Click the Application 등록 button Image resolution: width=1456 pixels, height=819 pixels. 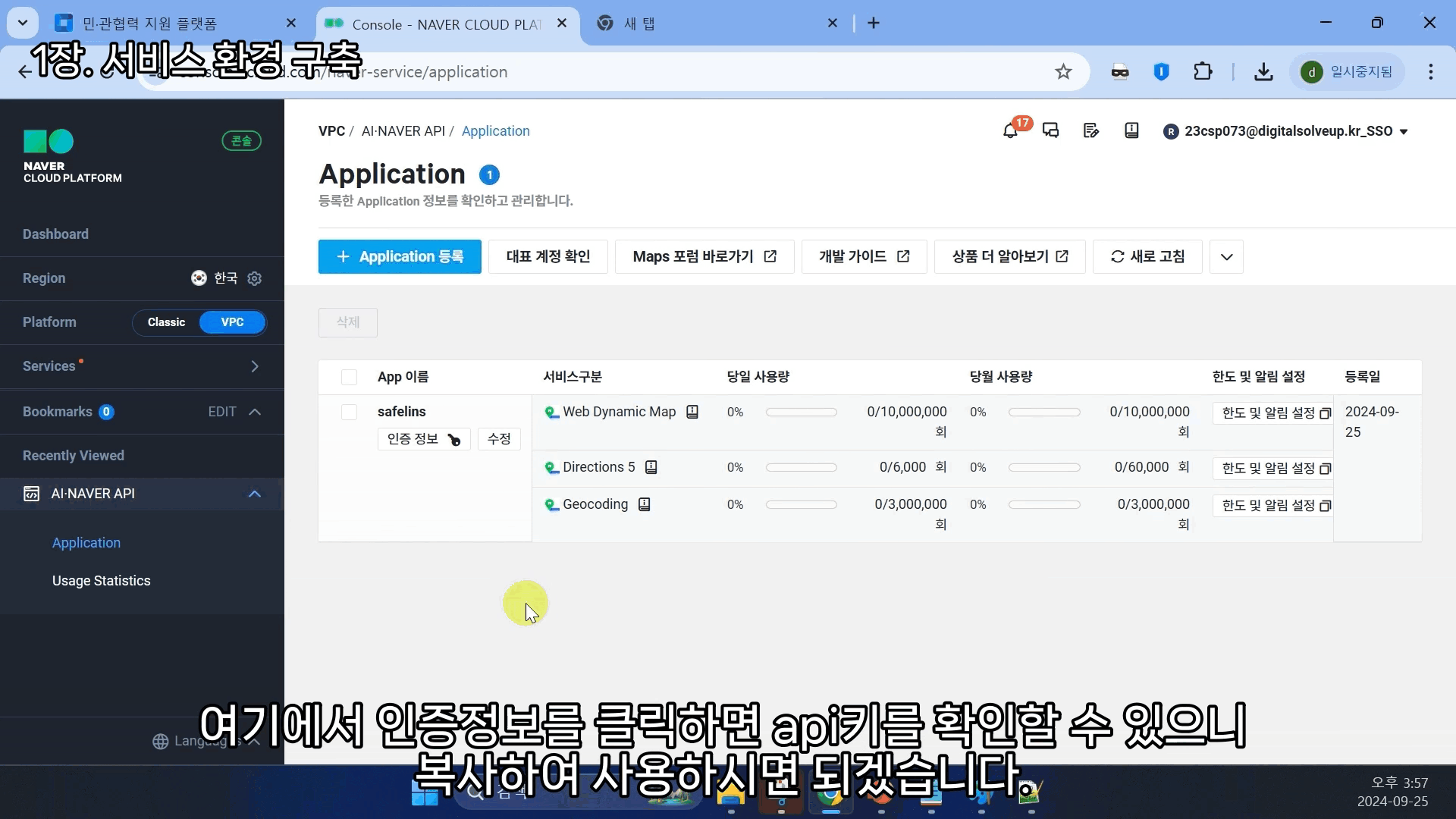(x=400, y=257)
